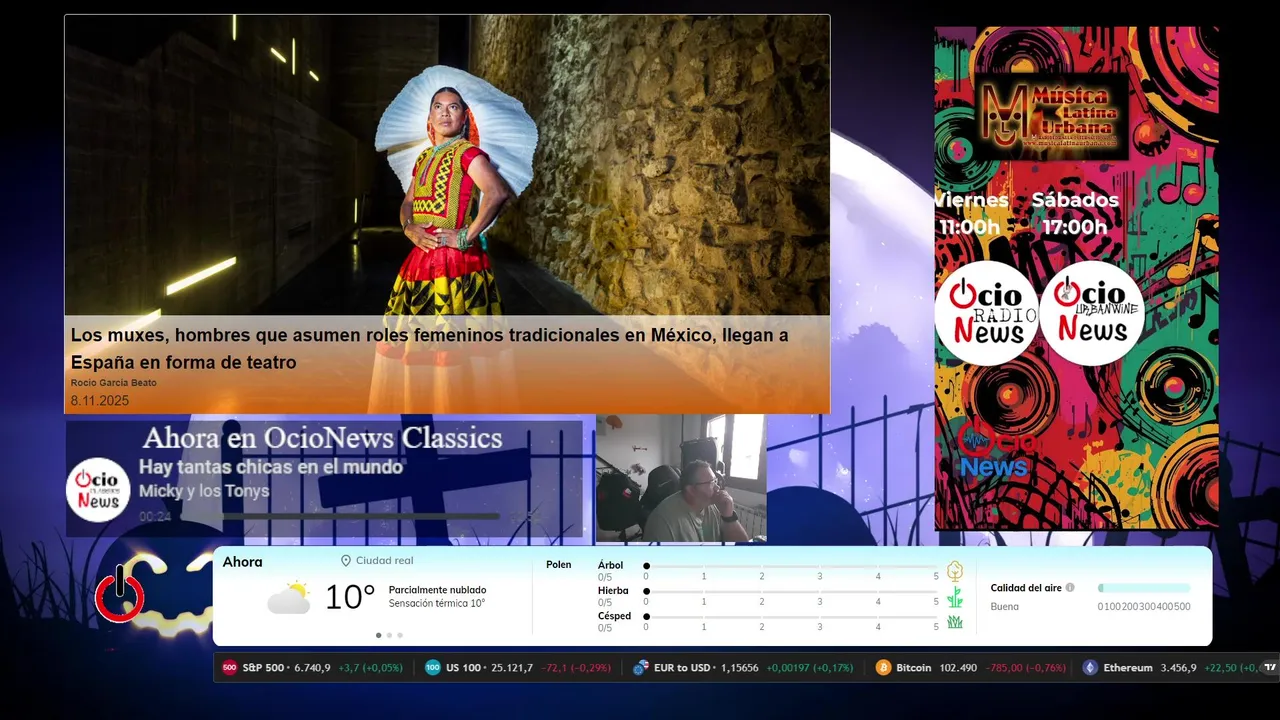This screenshot has width=1280, height=720.
Task: Click the Parcialmente nublado text
Action: pos(437,590)
